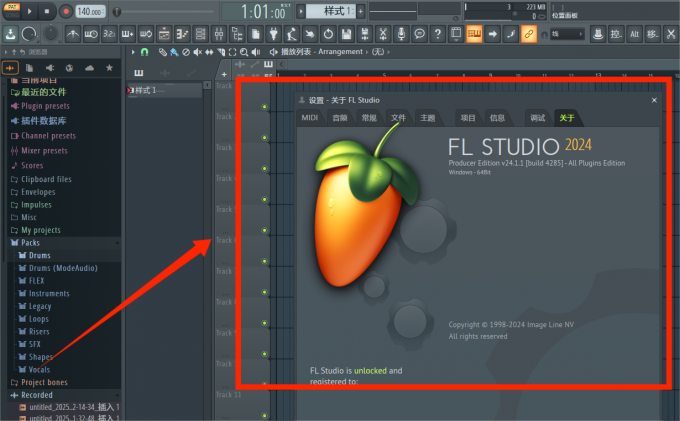Open the view layout window dropdown
The image size is (680, 421).
pos(456,34)
